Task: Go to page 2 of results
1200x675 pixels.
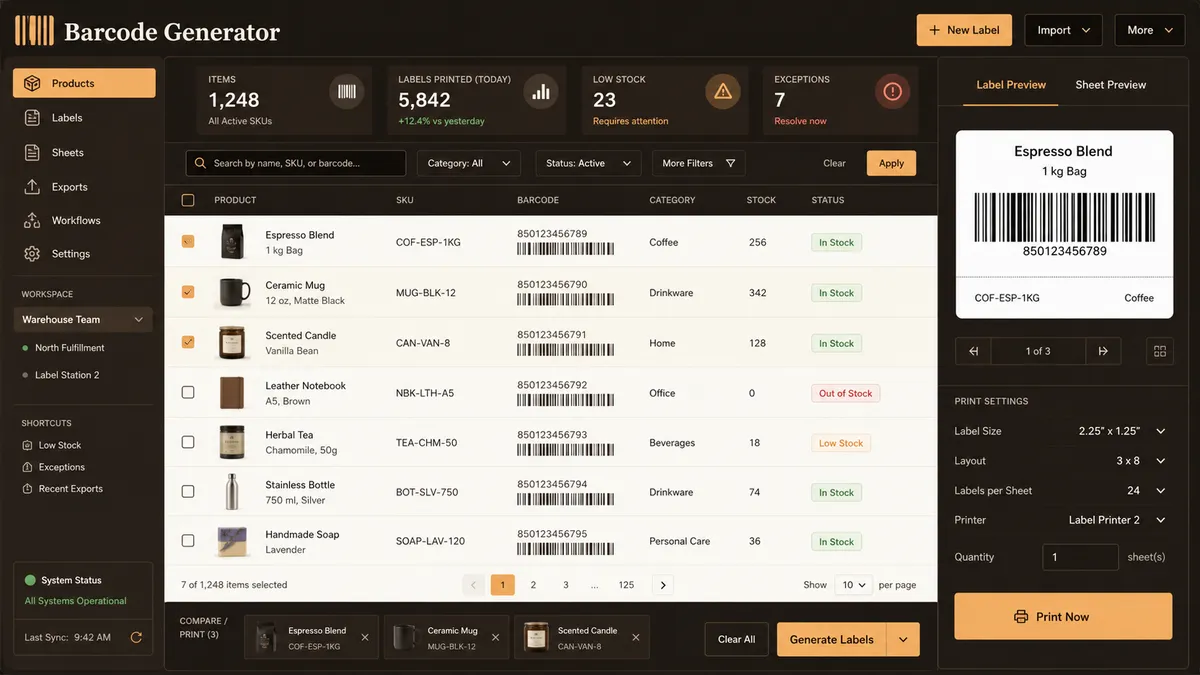Action: (533, 585)
